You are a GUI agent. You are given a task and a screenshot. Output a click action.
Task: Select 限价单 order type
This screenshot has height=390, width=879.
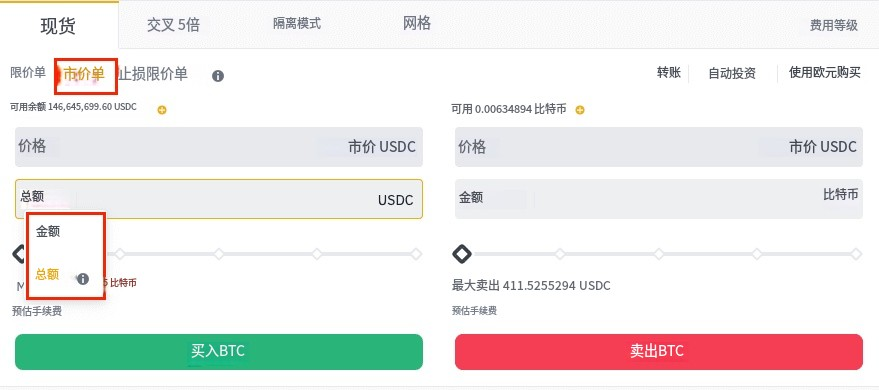coord(28,73)
